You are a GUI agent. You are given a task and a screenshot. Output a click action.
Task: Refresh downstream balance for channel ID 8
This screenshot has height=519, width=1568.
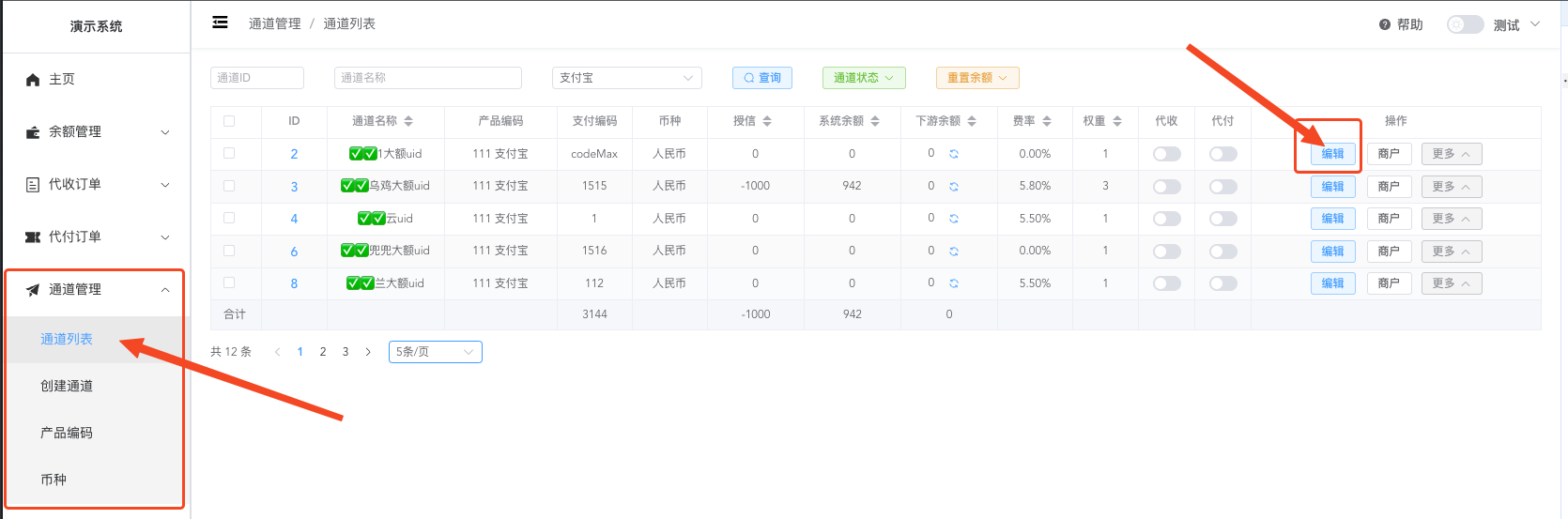[x=953, y=283]
